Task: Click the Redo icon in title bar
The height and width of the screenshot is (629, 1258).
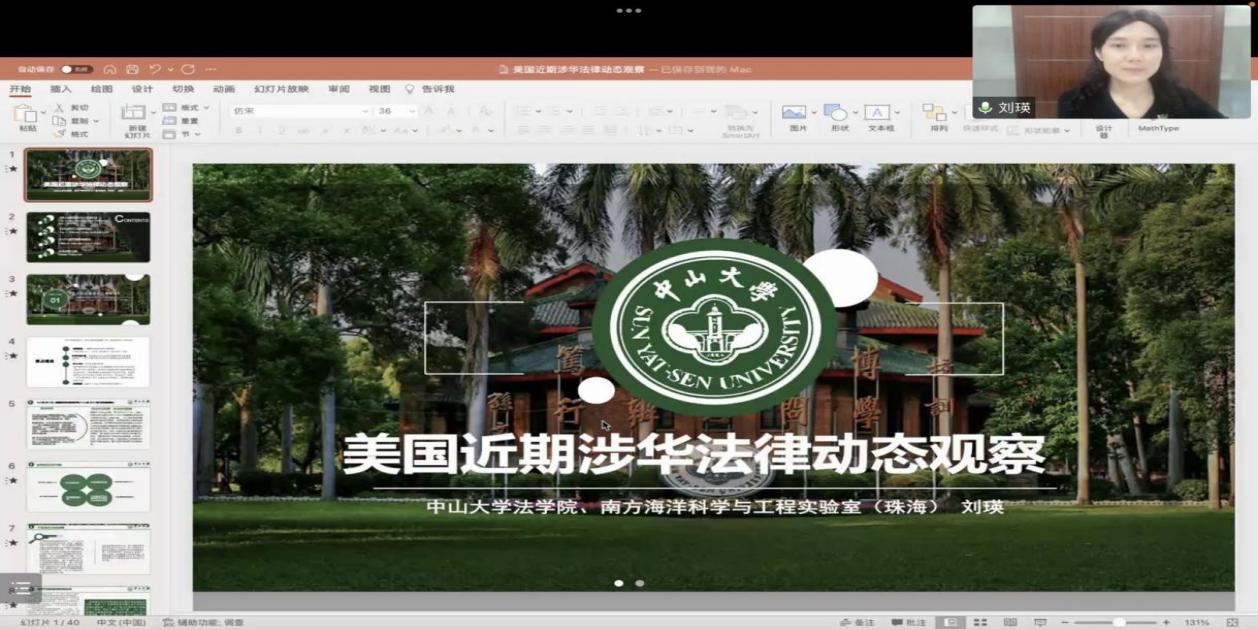Action: [188, 69]
